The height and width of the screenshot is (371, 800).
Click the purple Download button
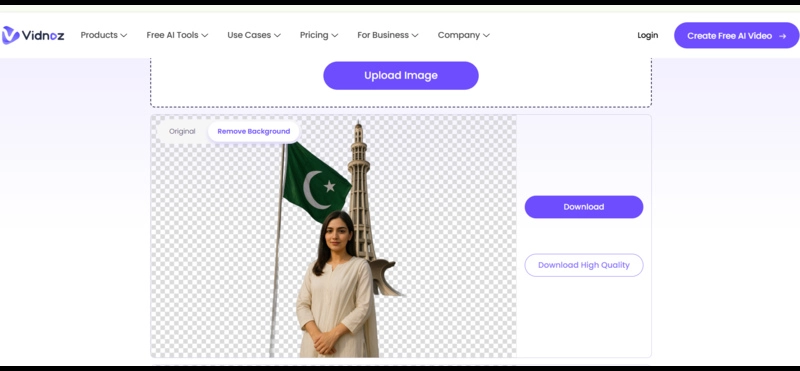coord(584,207)
